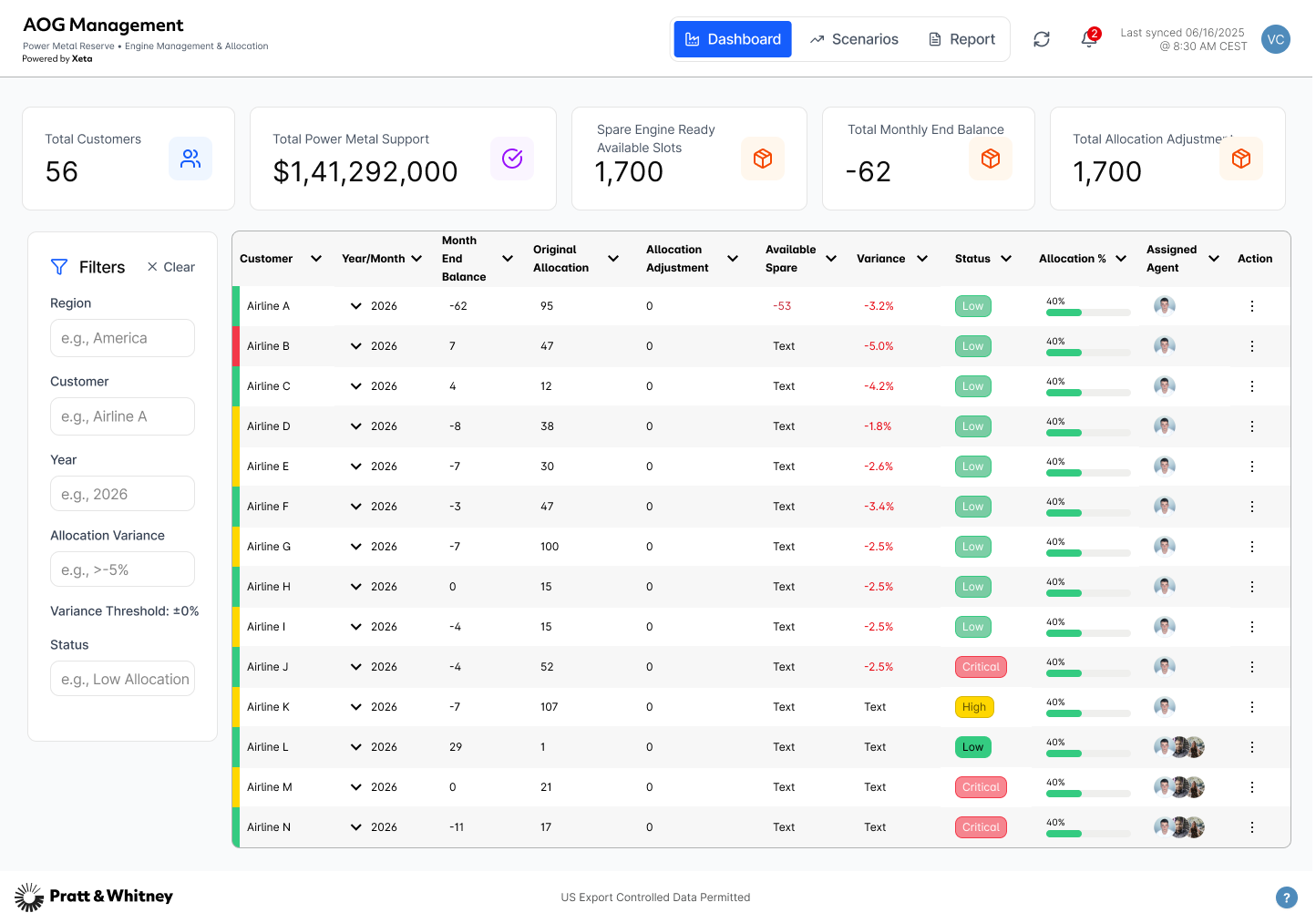Open the action menu for Airline K
The width and height of the screenshot is (1316, 923).
[x=1252, y=707]
